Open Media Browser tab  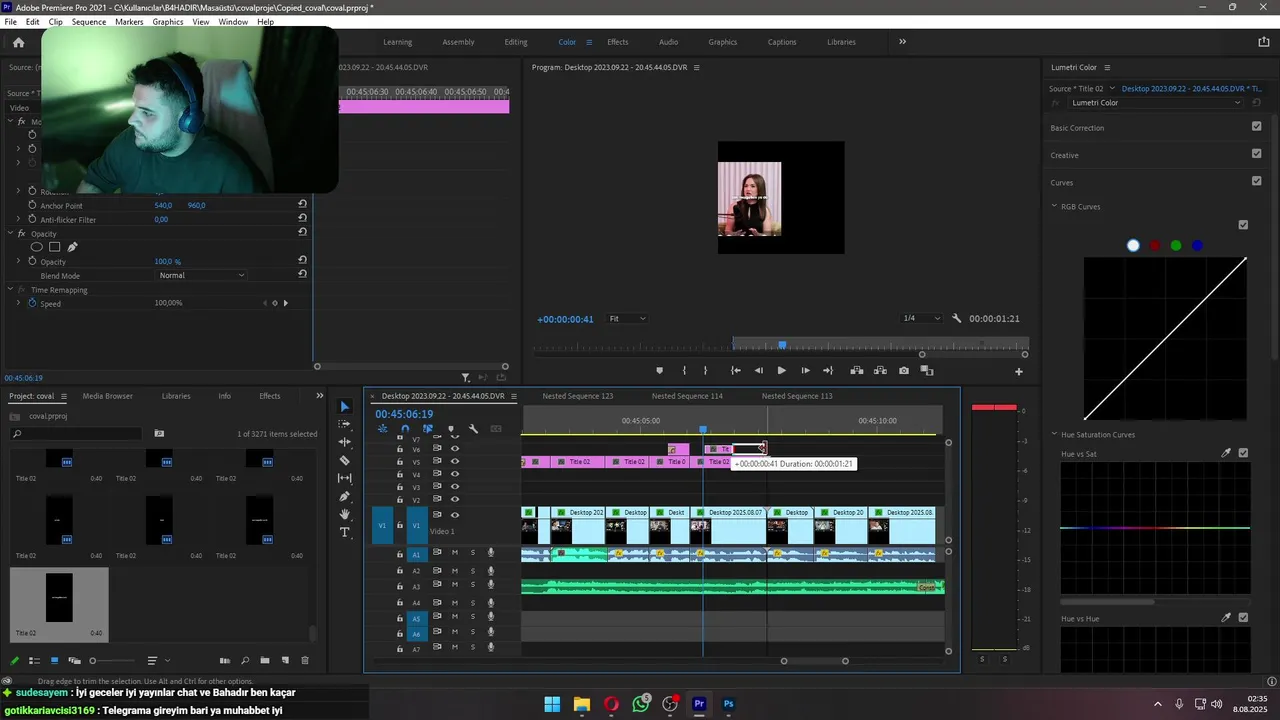point(107,396)
